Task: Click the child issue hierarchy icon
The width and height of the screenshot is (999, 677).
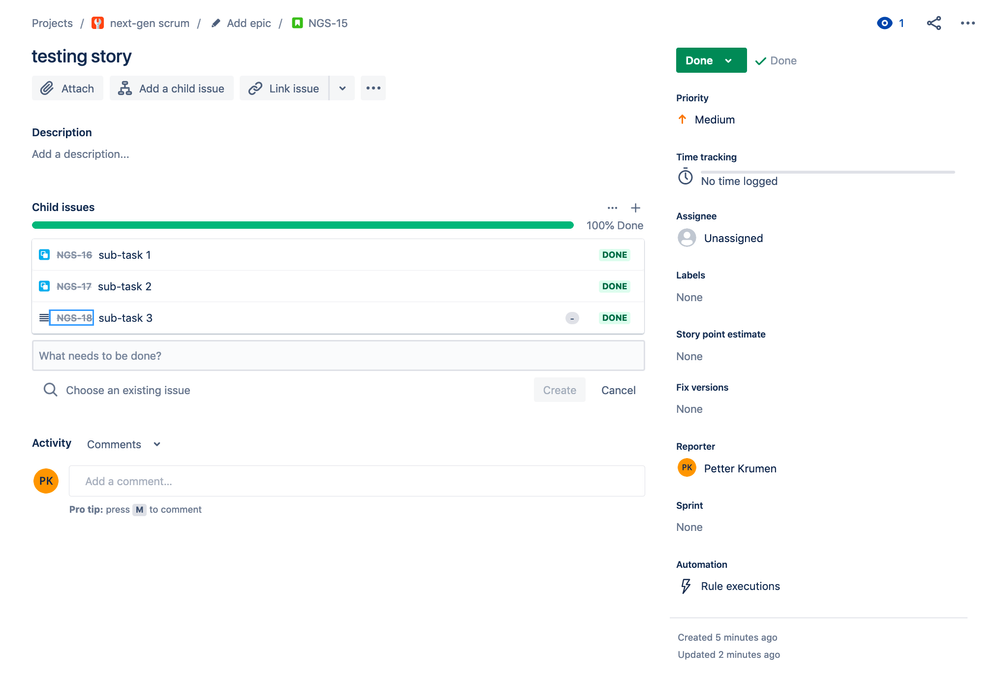Action: pyautogui.click(x=125, y=89)
